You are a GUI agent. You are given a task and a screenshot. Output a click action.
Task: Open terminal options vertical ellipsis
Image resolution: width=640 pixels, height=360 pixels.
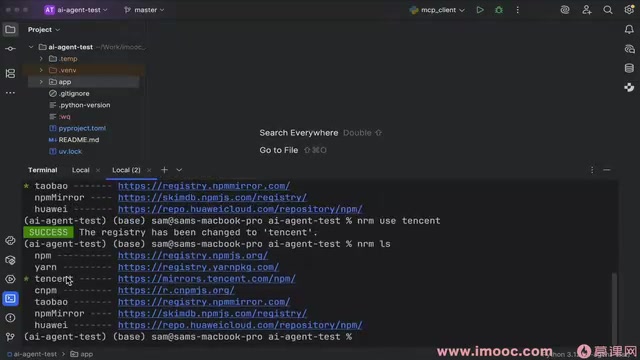click(x=592, y=170)
